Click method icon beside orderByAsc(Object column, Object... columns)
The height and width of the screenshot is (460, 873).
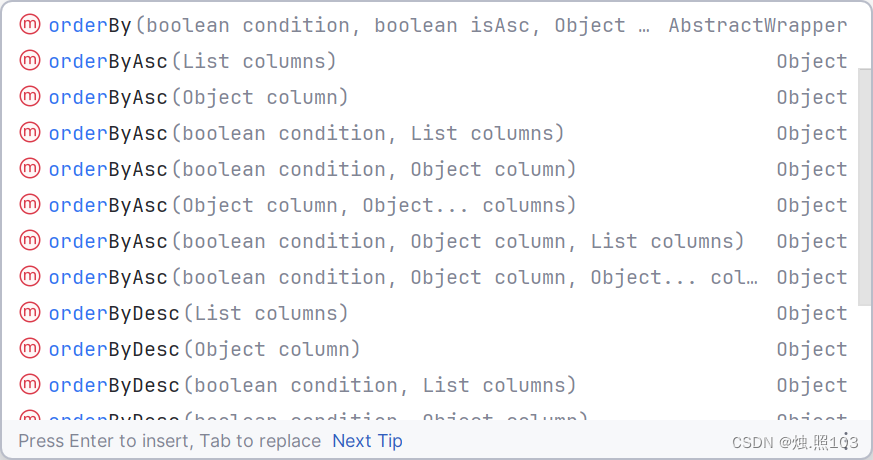pos(30,204)
